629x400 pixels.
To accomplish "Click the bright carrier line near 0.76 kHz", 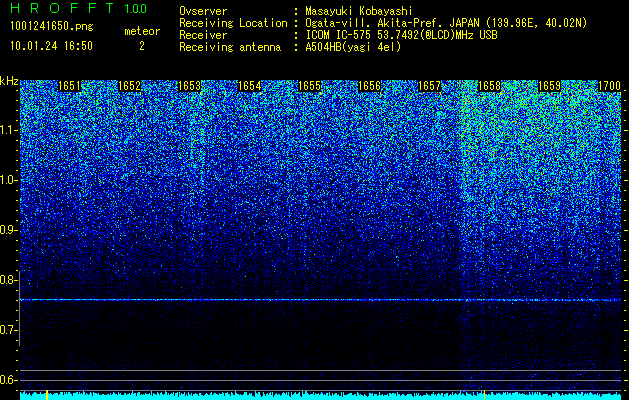I will [320, 300].
